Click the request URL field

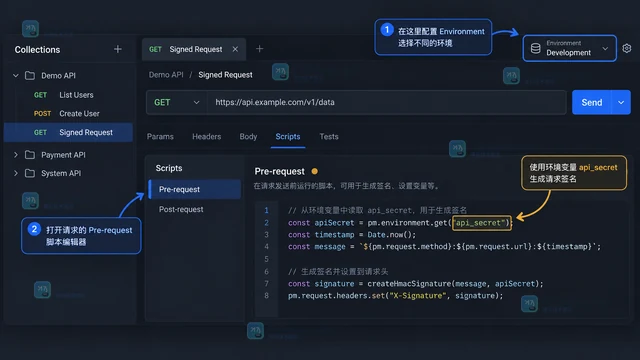point(386,102)
